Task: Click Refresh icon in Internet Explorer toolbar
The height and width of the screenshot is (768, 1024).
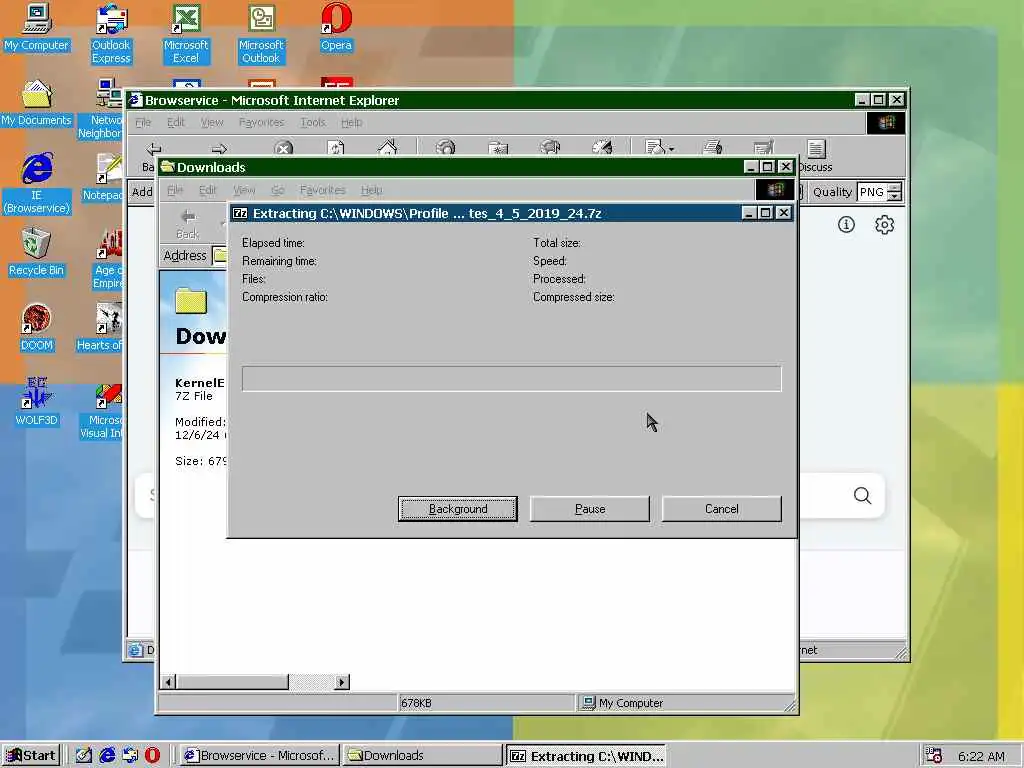Action: [x=336, y=148]
